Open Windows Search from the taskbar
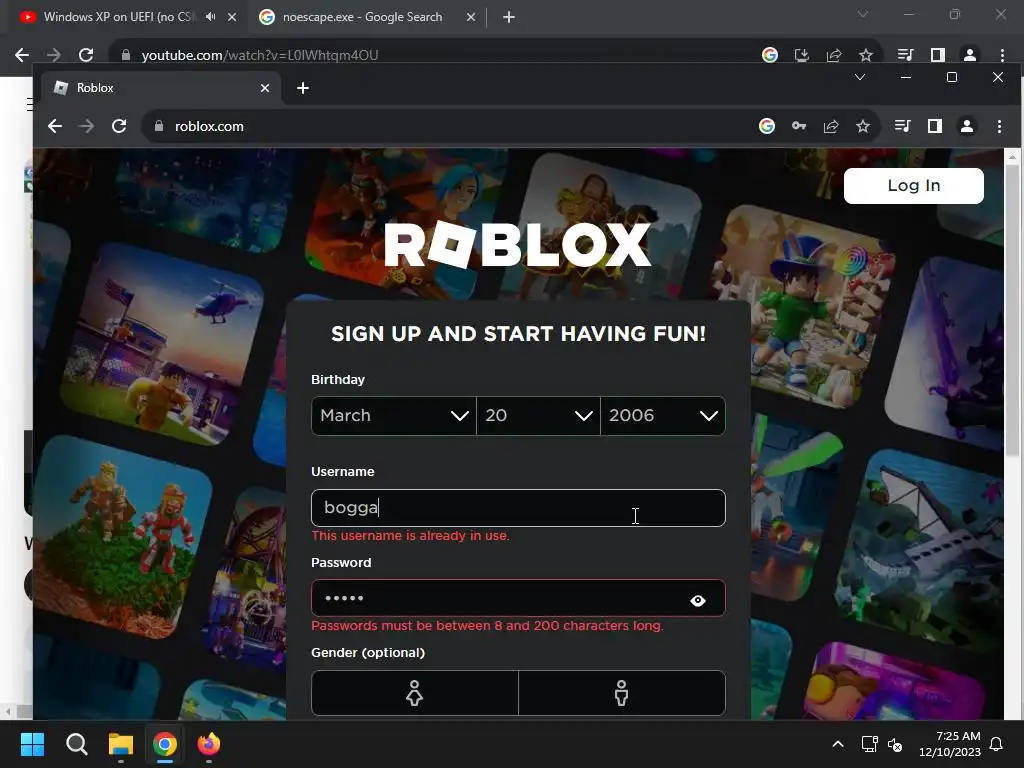Viewport: 1024px width, 768px height. coord(76,744)
